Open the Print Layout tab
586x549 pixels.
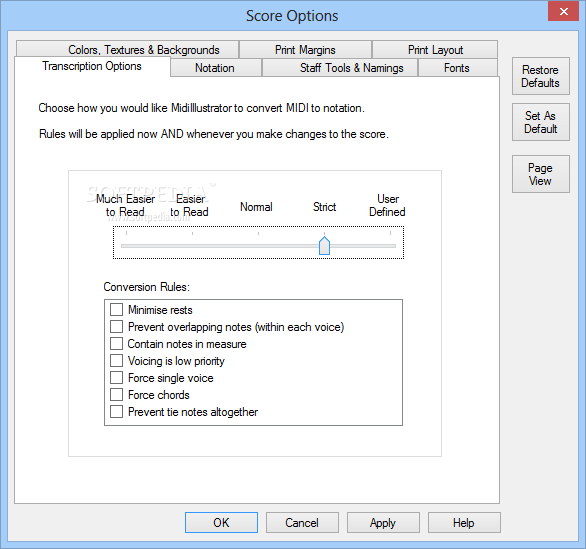[x=435, y=50]
